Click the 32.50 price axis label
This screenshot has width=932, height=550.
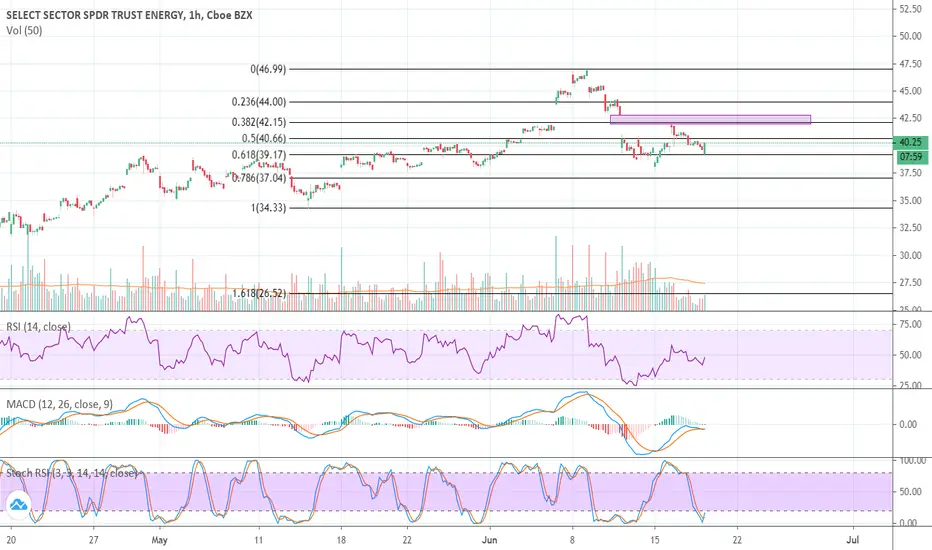click(911, 227)
